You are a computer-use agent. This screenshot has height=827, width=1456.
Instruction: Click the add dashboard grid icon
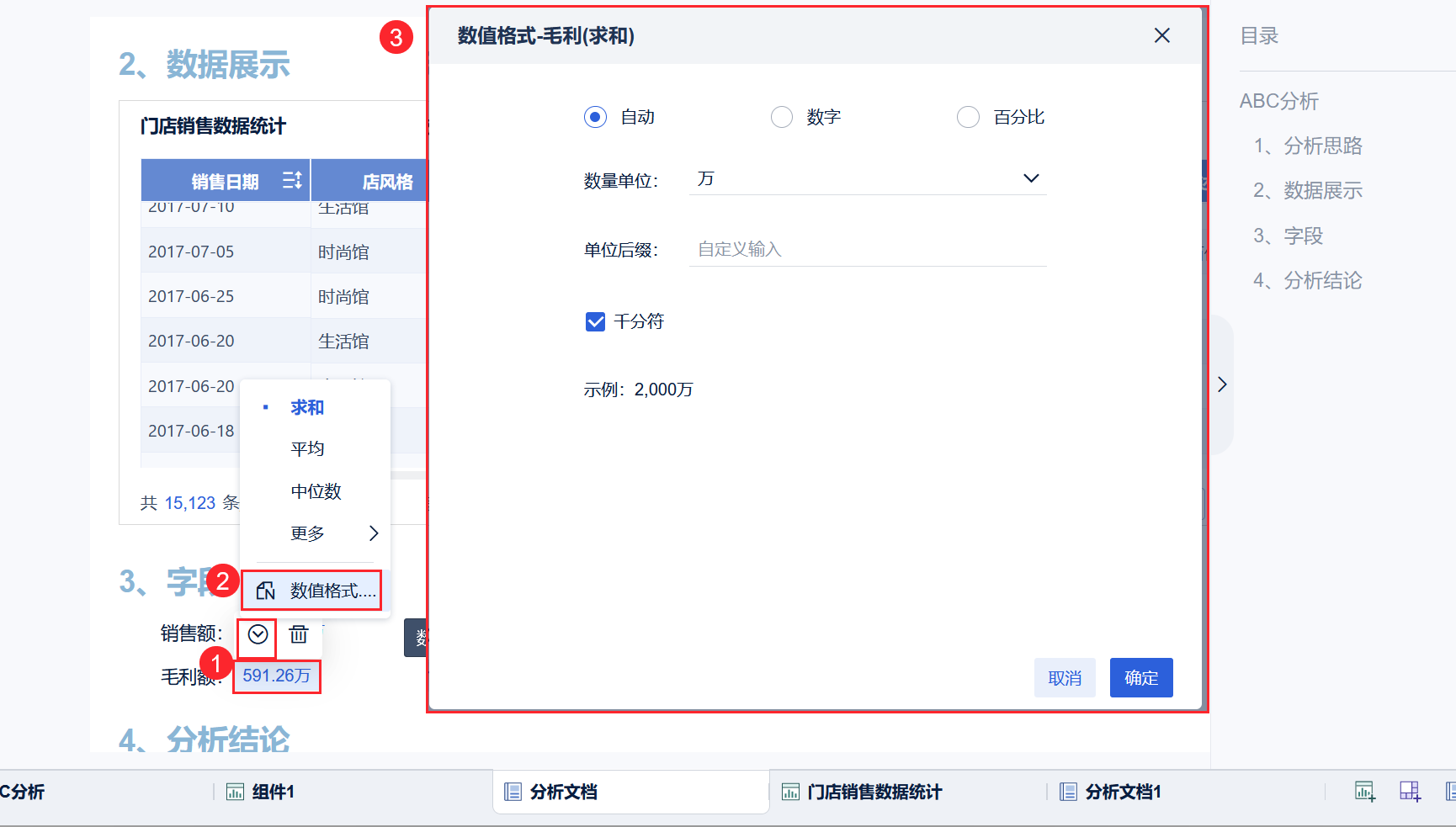point(1410,792)
